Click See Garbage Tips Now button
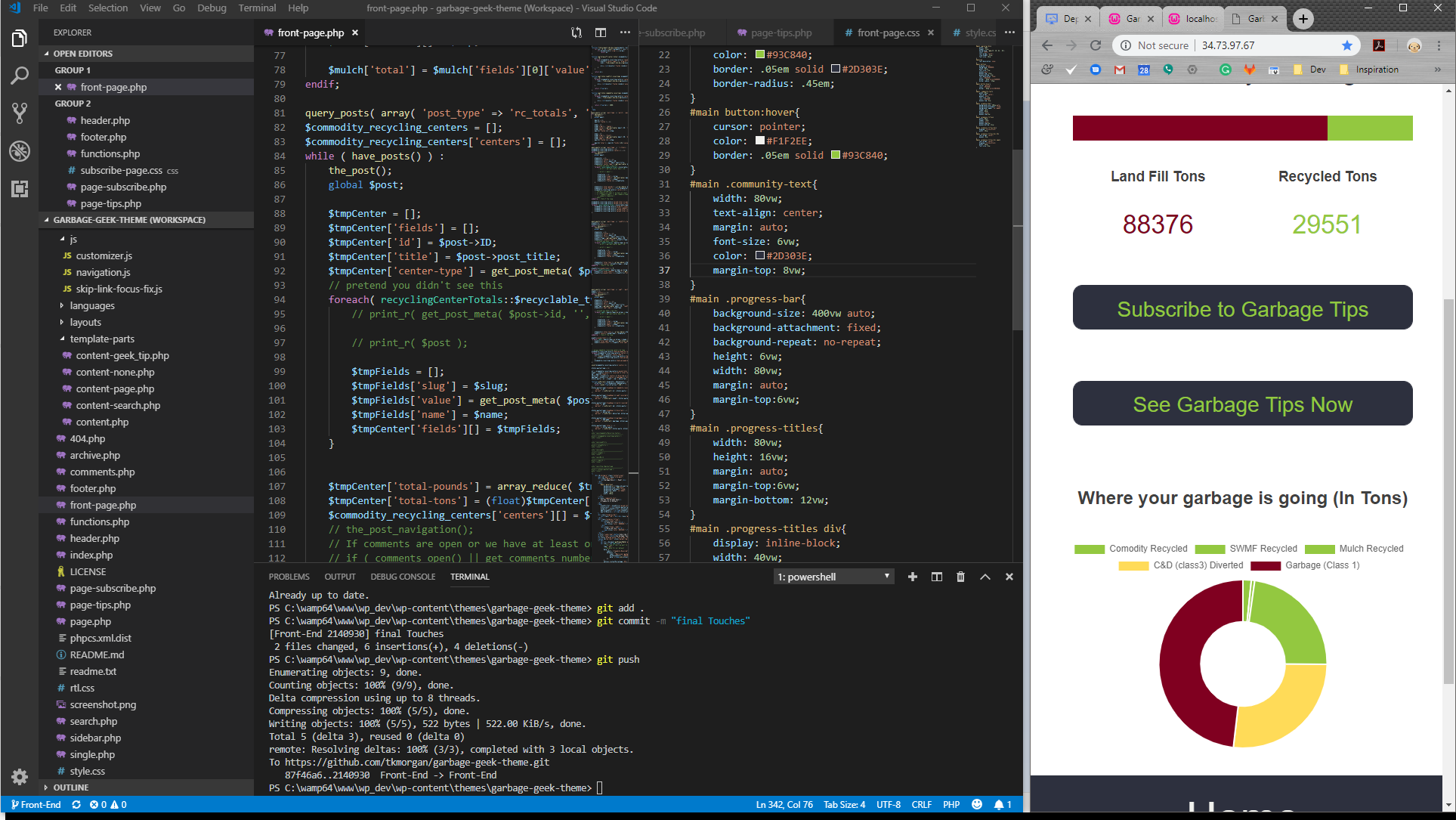Viewport: 1456px width, 820px height. coord(1242,404)
